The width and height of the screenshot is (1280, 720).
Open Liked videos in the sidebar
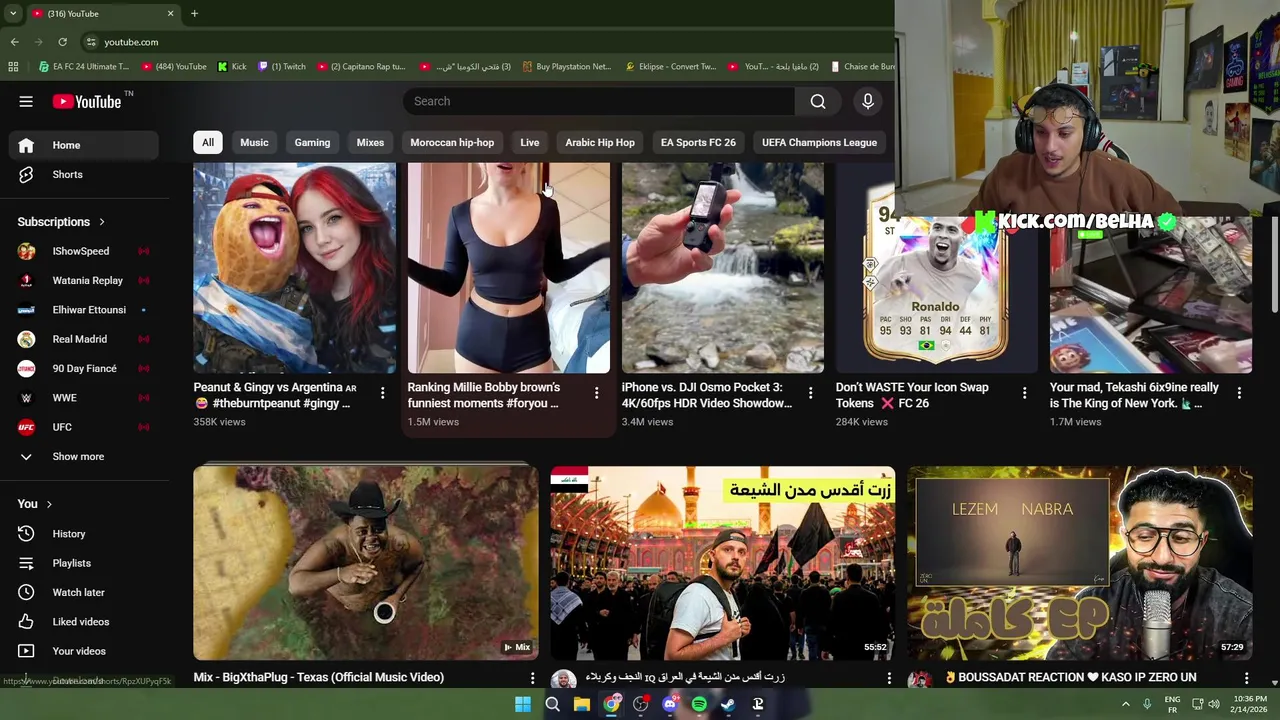point(86,622)
